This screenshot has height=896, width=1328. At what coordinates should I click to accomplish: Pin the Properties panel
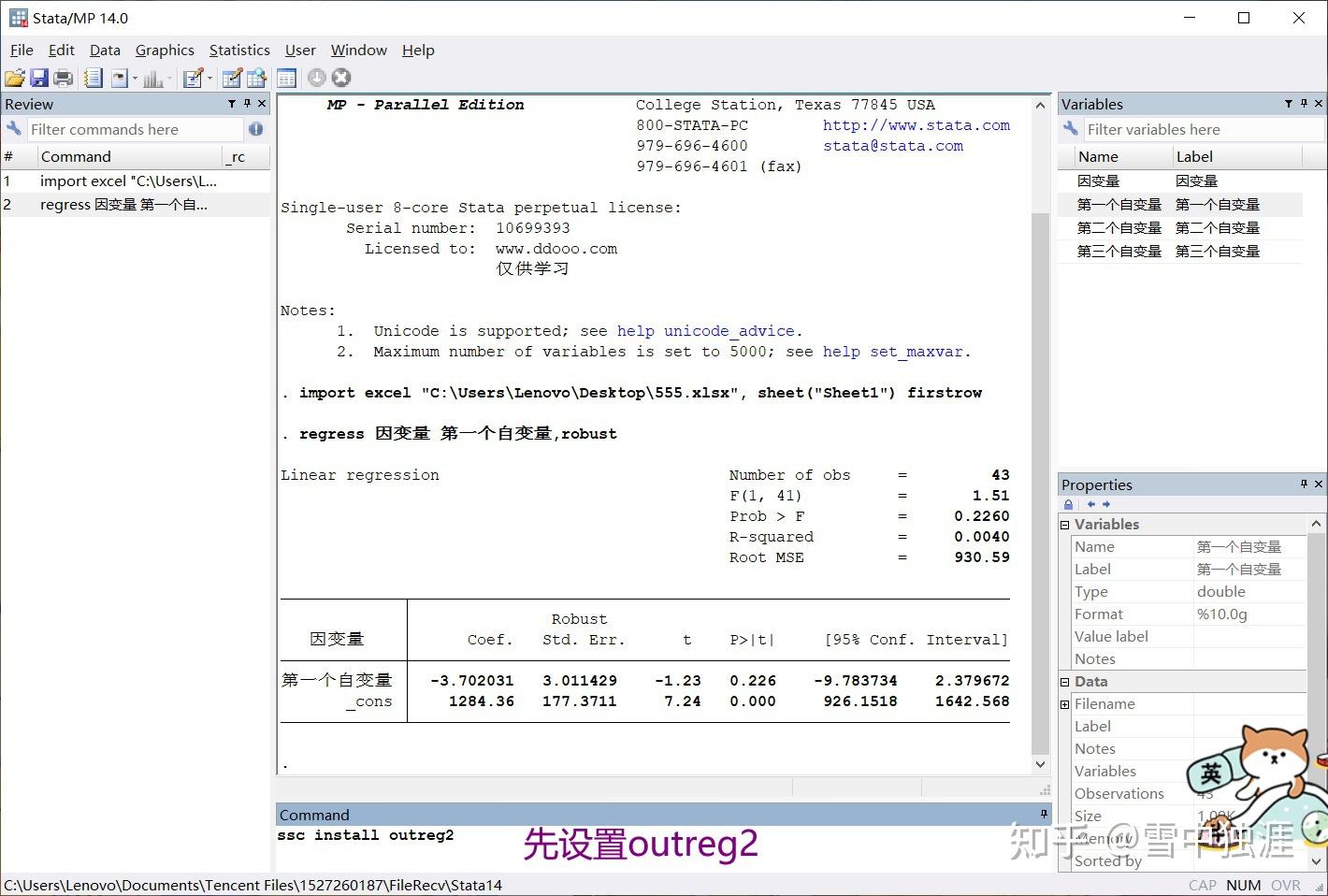point(1304,484)
